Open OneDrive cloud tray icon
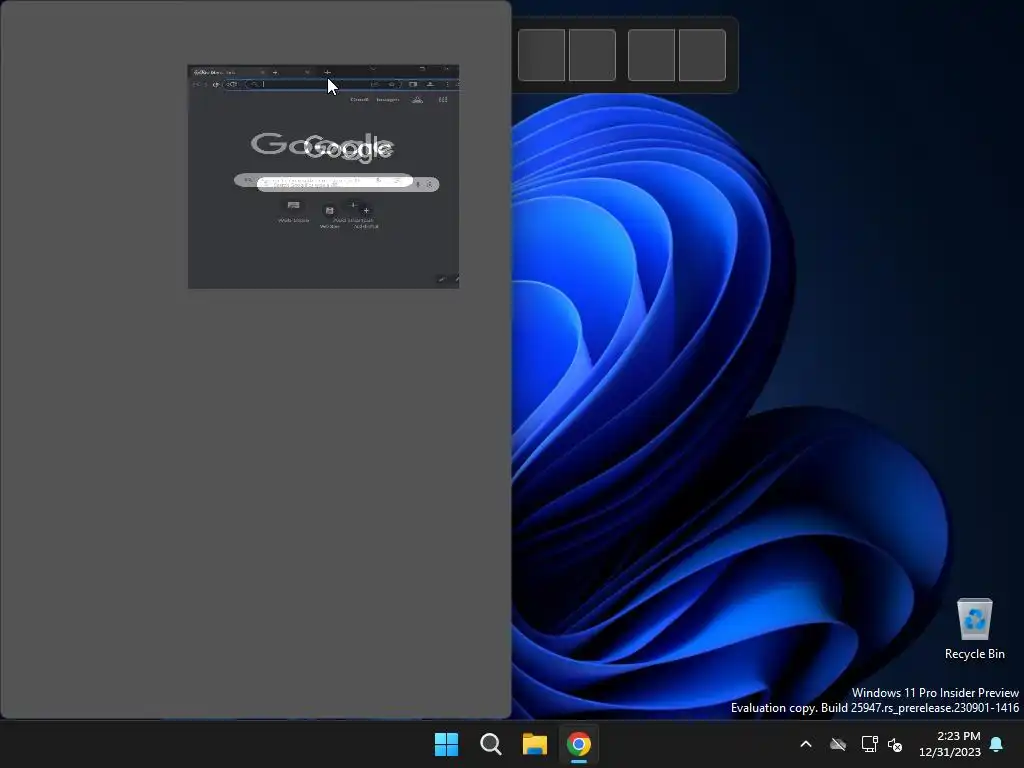 click(838, 744)
